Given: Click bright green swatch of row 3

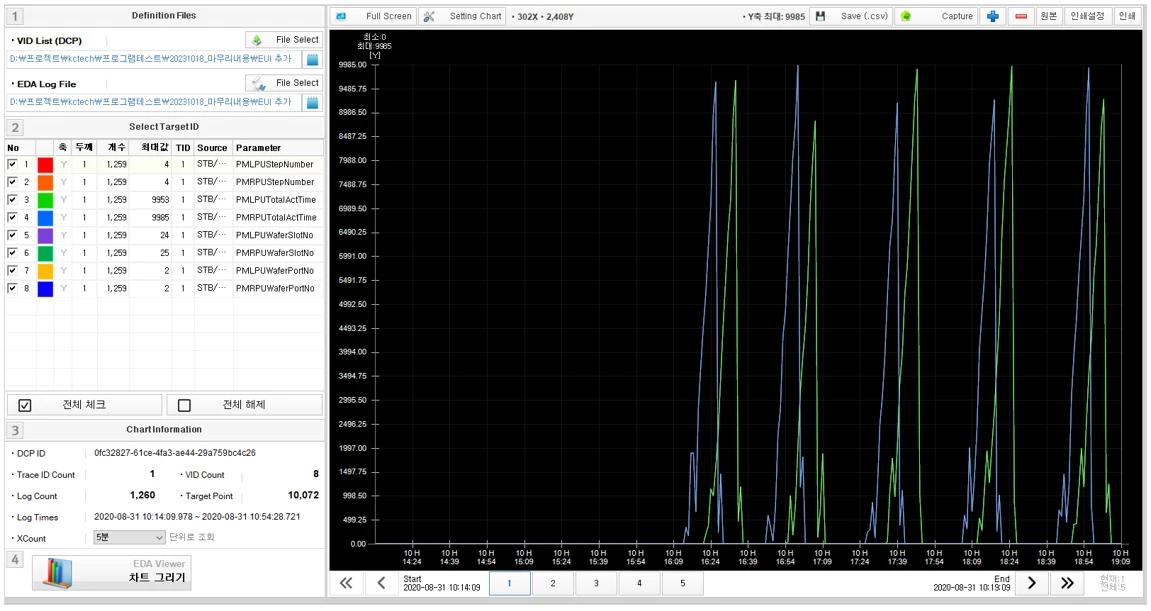Looking at the screenshot, I should tap(45, 200).
